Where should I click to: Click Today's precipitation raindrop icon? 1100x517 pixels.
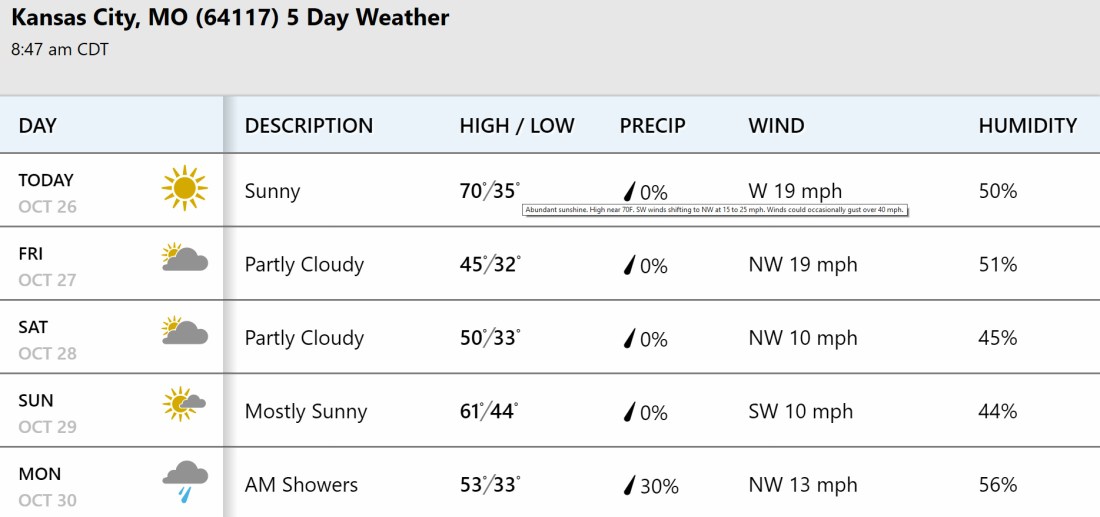click(x=630, y=192)
